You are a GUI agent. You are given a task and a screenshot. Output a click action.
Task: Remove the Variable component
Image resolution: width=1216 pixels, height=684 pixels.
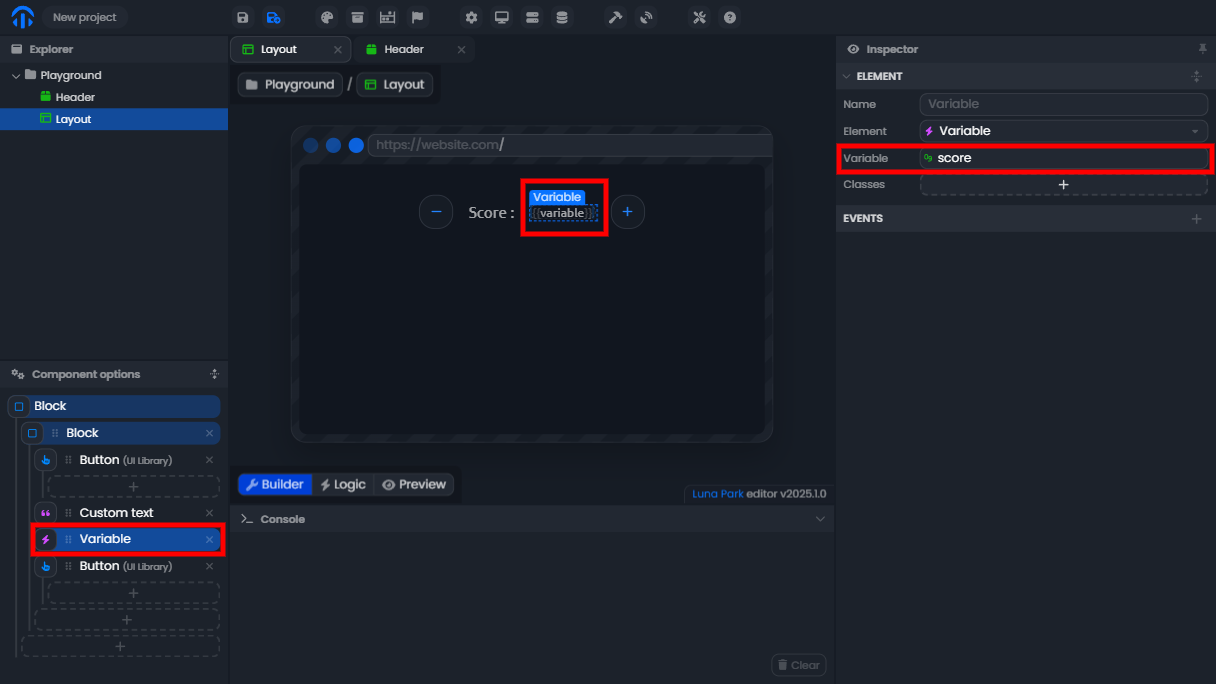209,539
